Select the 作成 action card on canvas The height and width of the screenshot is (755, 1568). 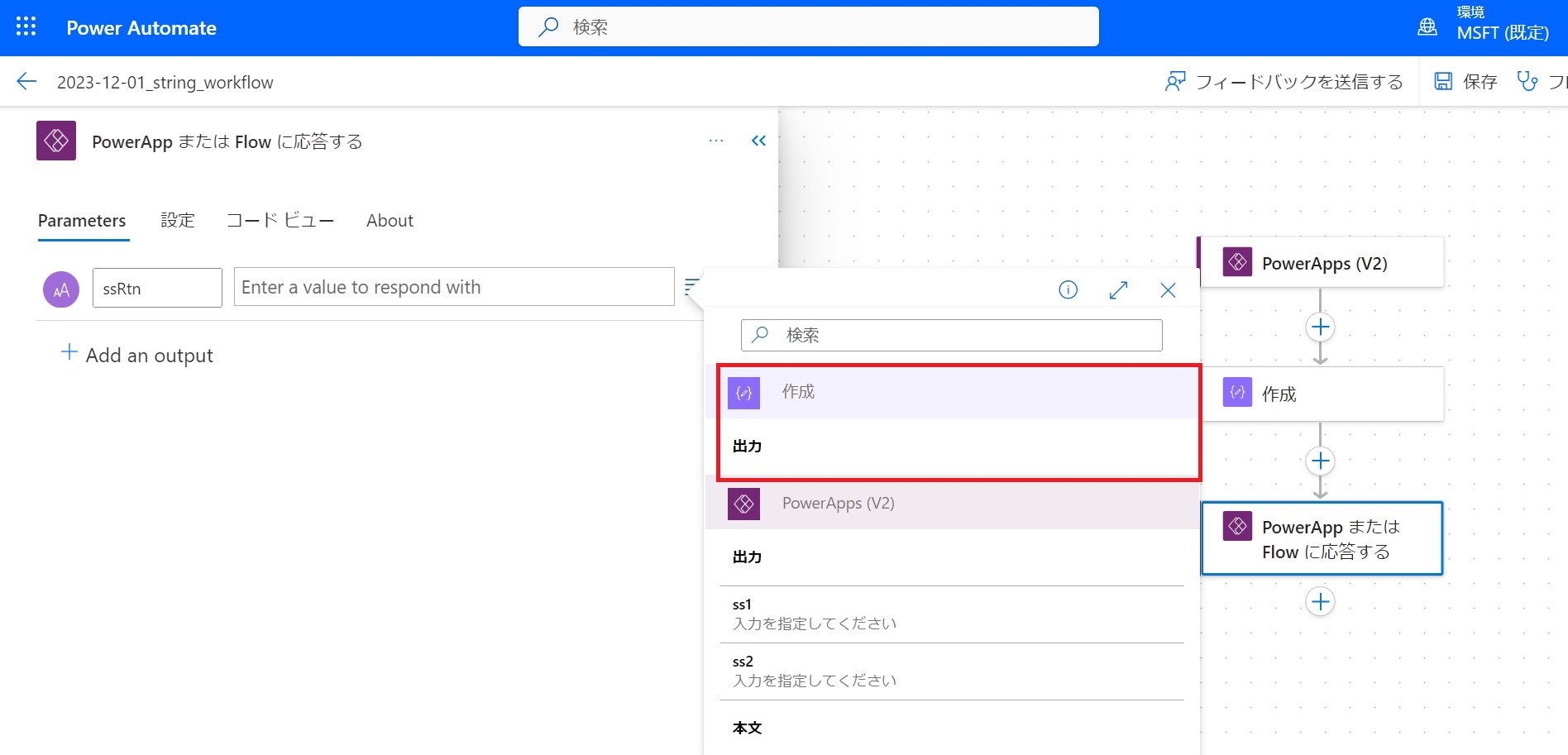[1321, 394]
